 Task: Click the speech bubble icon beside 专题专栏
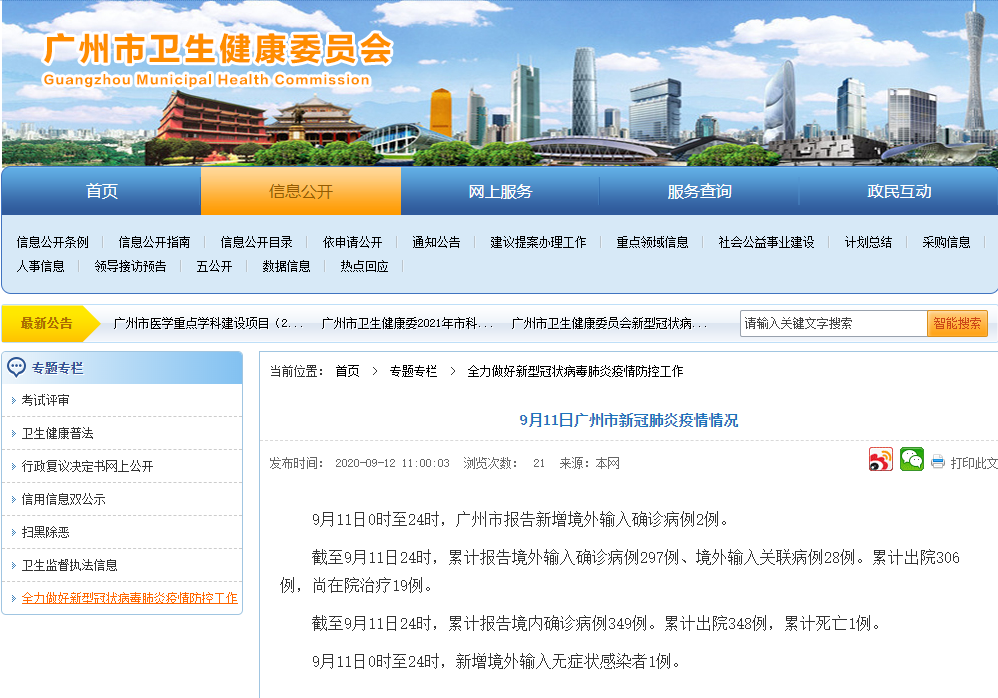[17, 368]
